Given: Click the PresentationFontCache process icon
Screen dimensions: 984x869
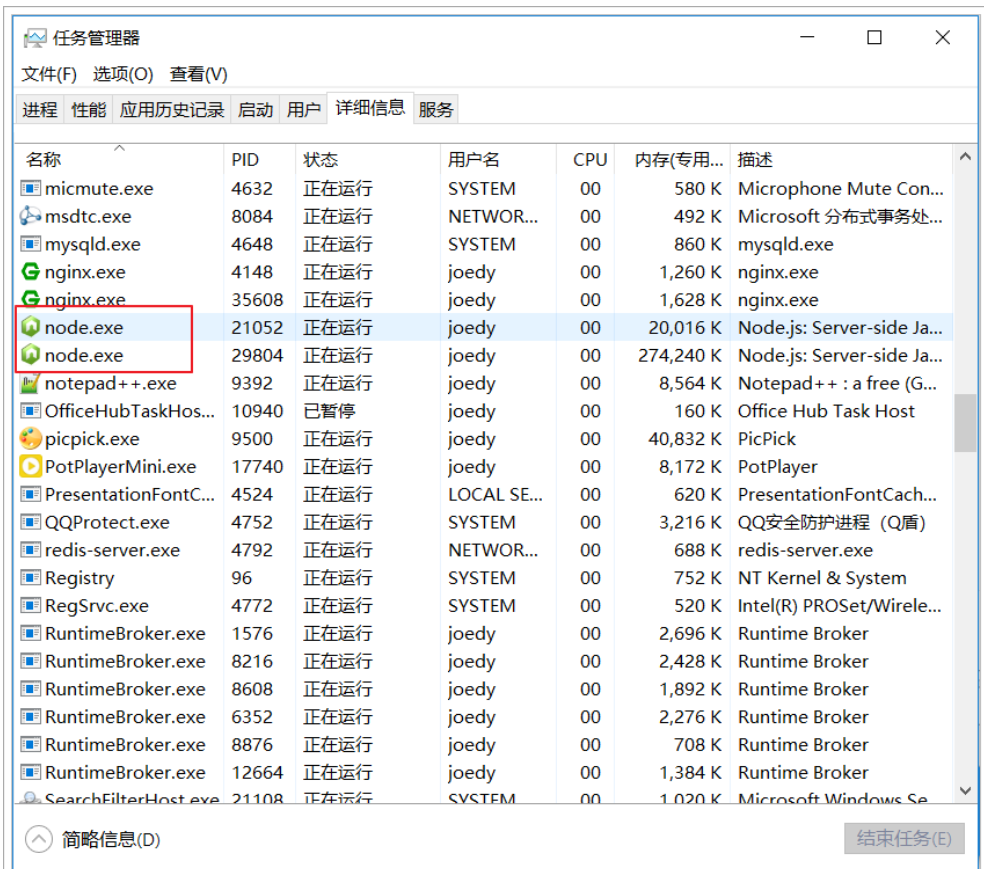Looking at the screenshot, I should click(31, 494).
